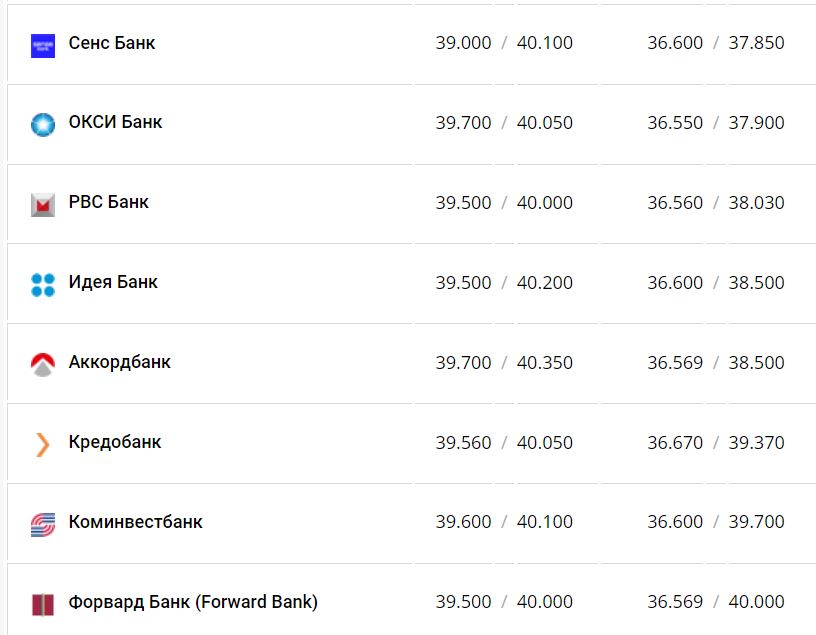The height and width of the screenshot is (635, 816).
Task: Click the РВС Банк red logo icon
Action: 43,205
